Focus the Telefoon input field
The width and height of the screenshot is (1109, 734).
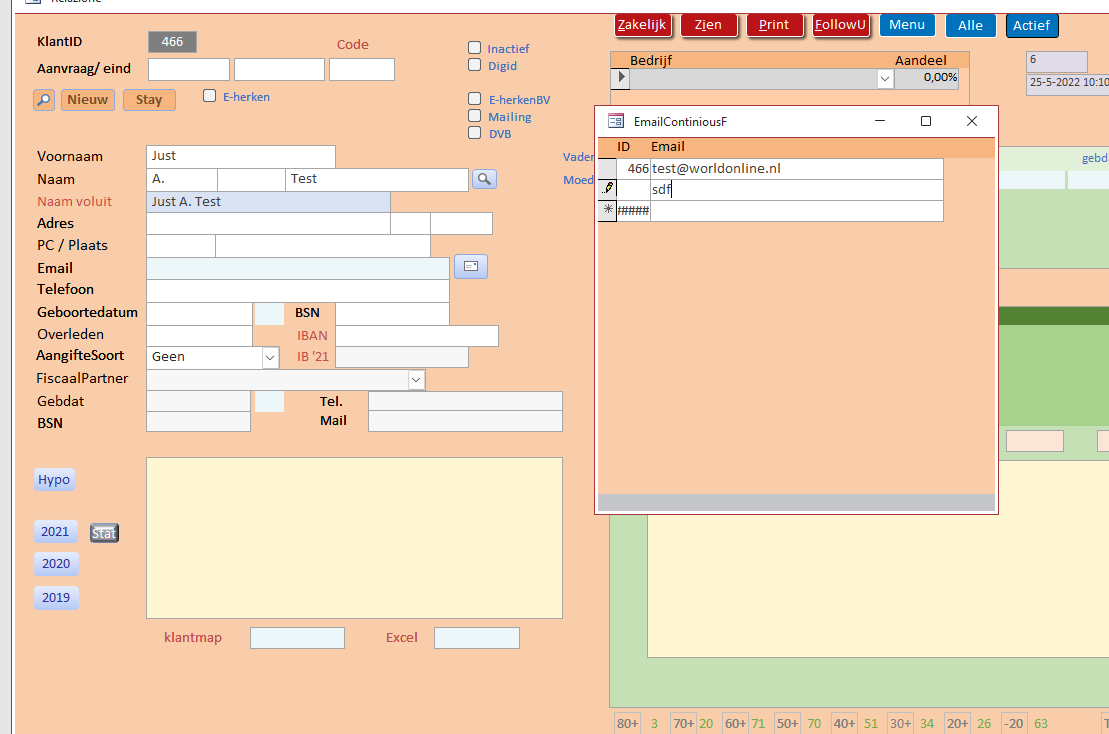click(298, 290)
